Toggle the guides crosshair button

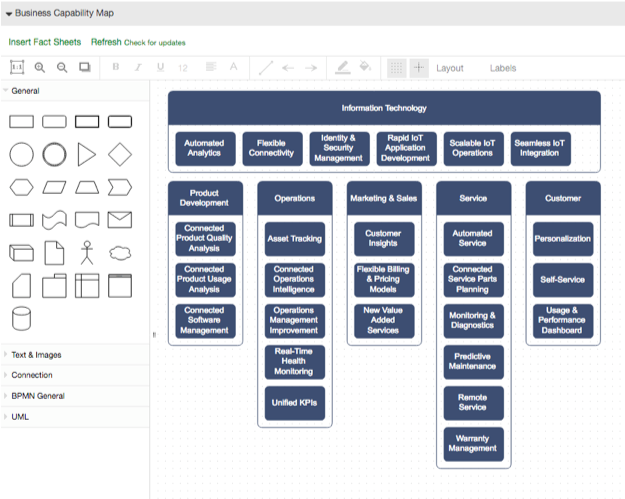coord(419,68)
